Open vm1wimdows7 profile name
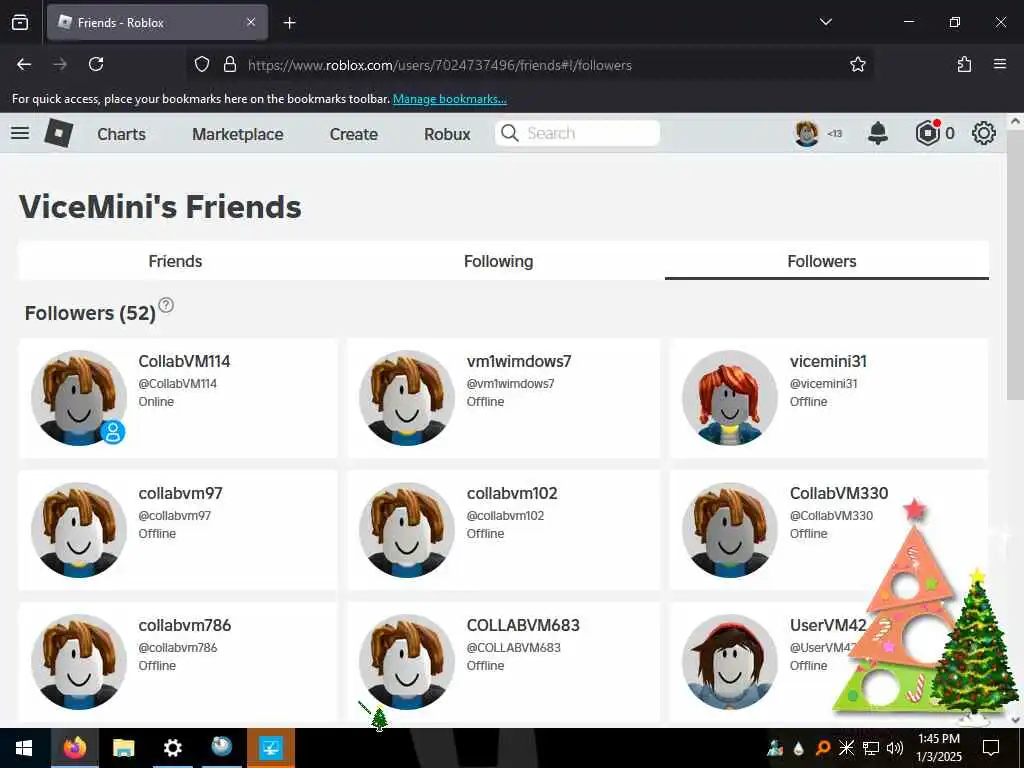Viewport: 1024px width, 768px height. click(519, 361)
